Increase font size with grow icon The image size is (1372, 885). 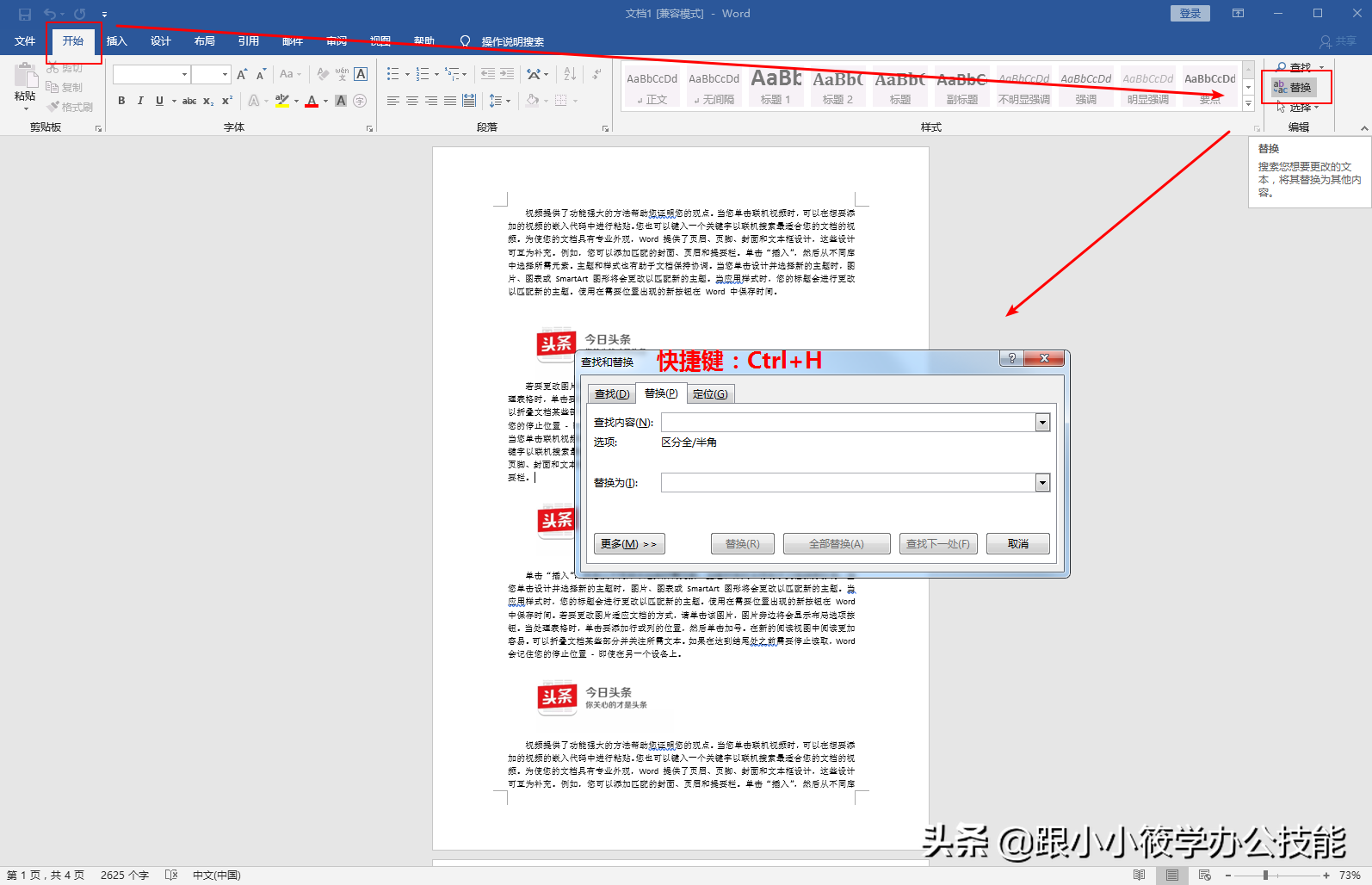click(242, 75)
